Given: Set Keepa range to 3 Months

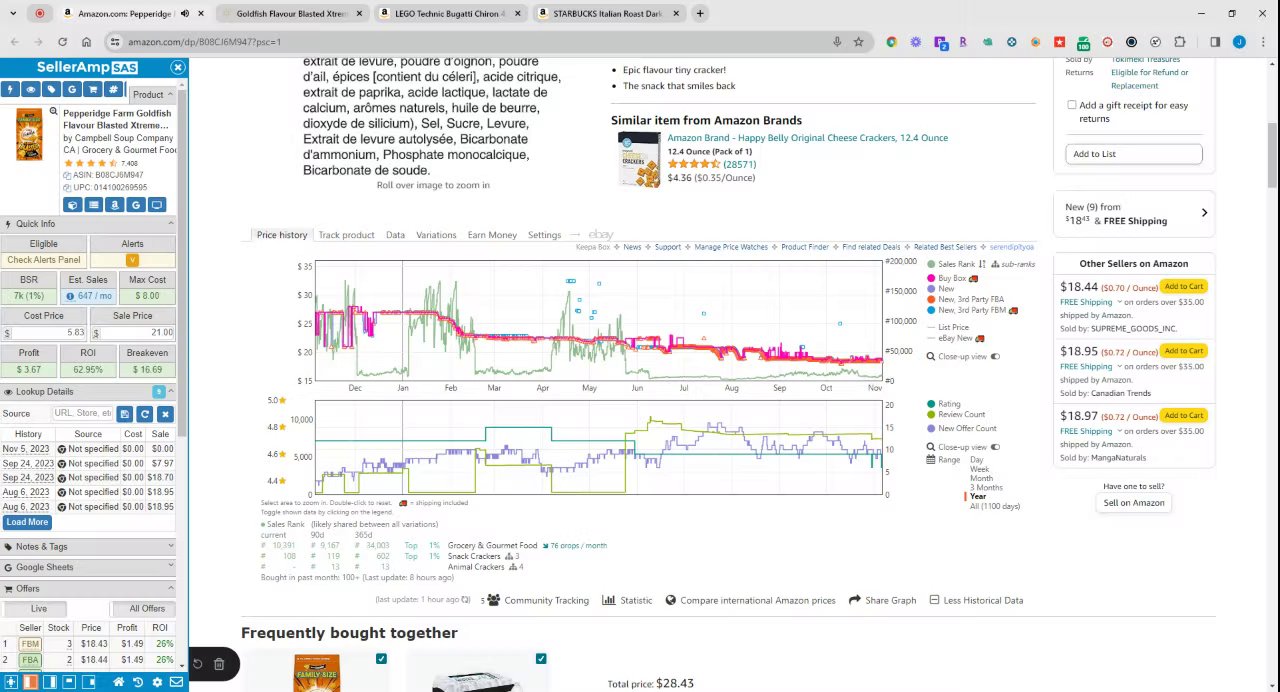Looking at the screenshot, I should click(x=986, y=487).
